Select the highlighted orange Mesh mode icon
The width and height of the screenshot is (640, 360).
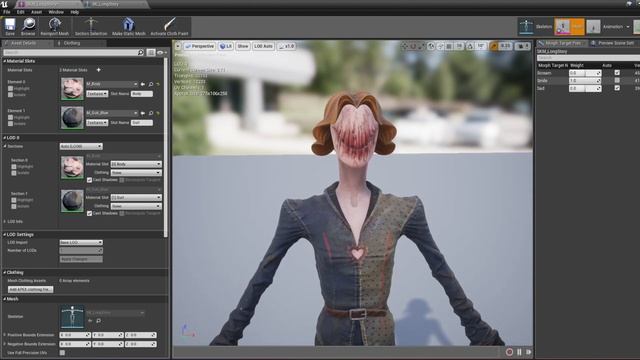click(x=569, y=27)
